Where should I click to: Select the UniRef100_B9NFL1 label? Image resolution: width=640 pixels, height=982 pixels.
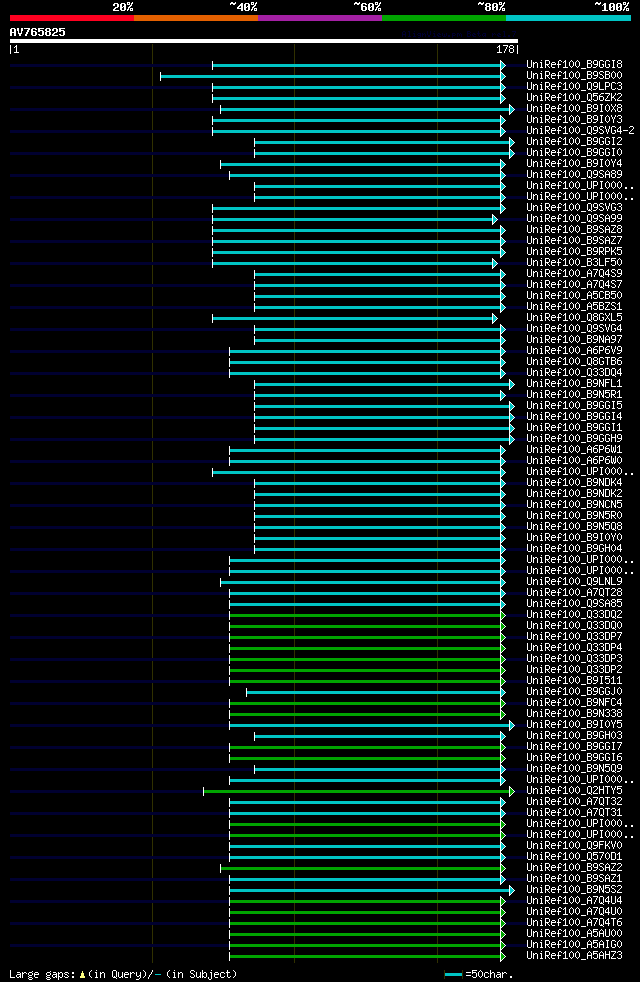click(x=574, y=383)
